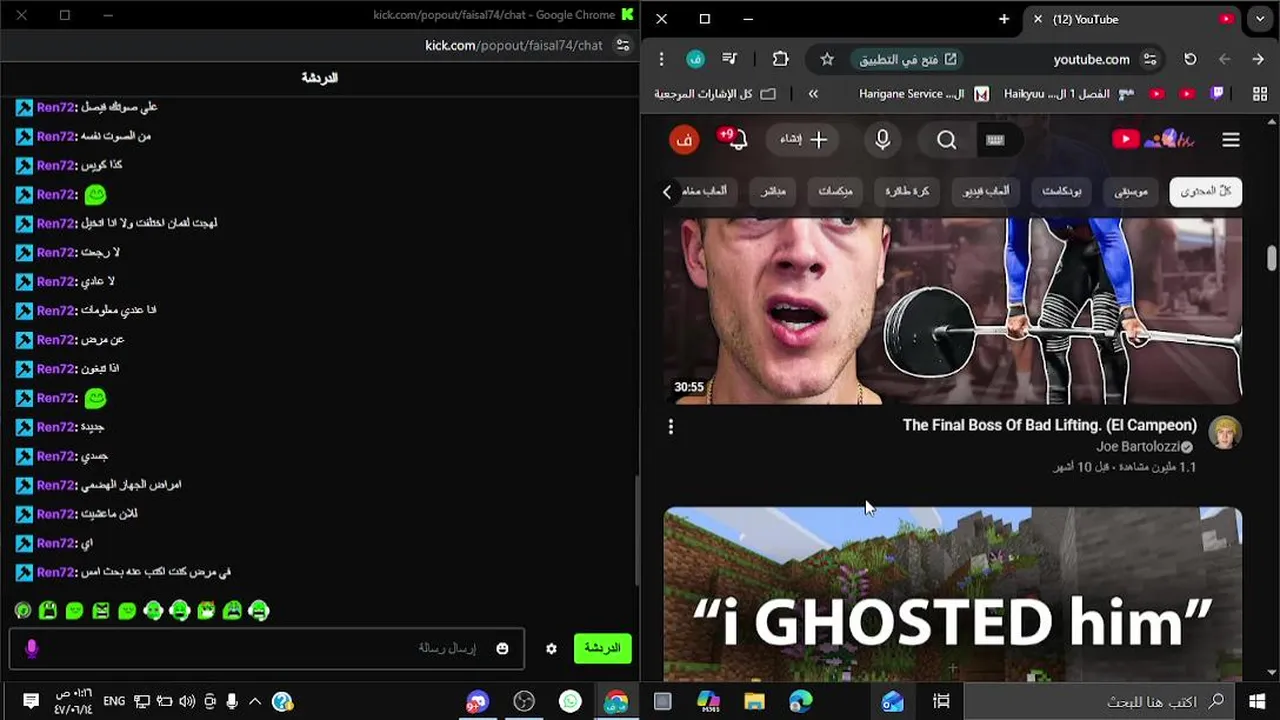Select the 'ألعاب فيديو' filter chip
This screenshot has width=1280, height=720.
986,192
